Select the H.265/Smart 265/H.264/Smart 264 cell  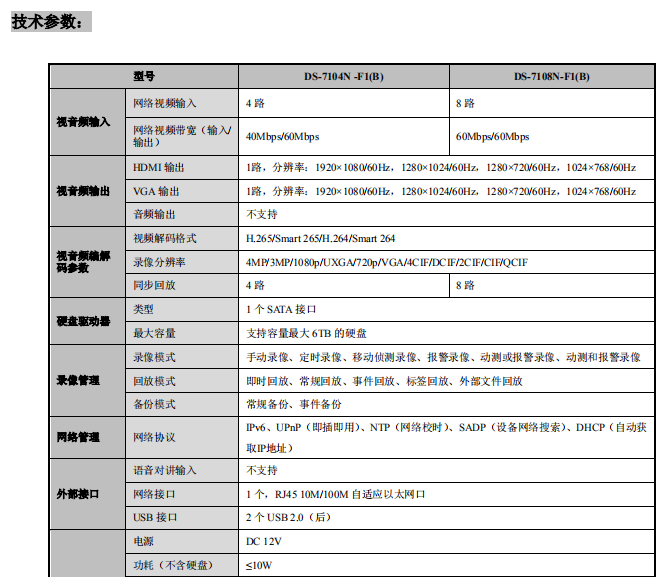point(447,238)
